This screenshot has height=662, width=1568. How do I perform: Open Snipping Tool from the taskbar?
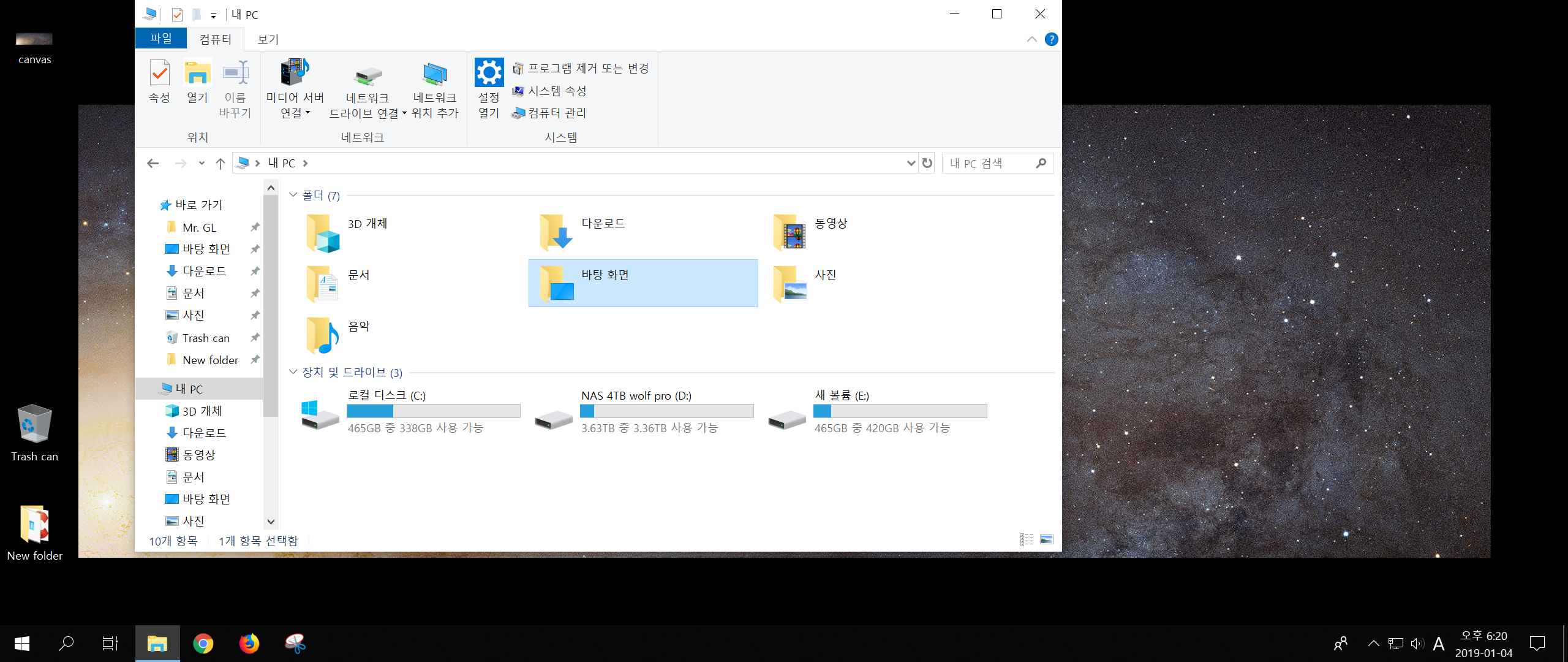coord(295,644)
